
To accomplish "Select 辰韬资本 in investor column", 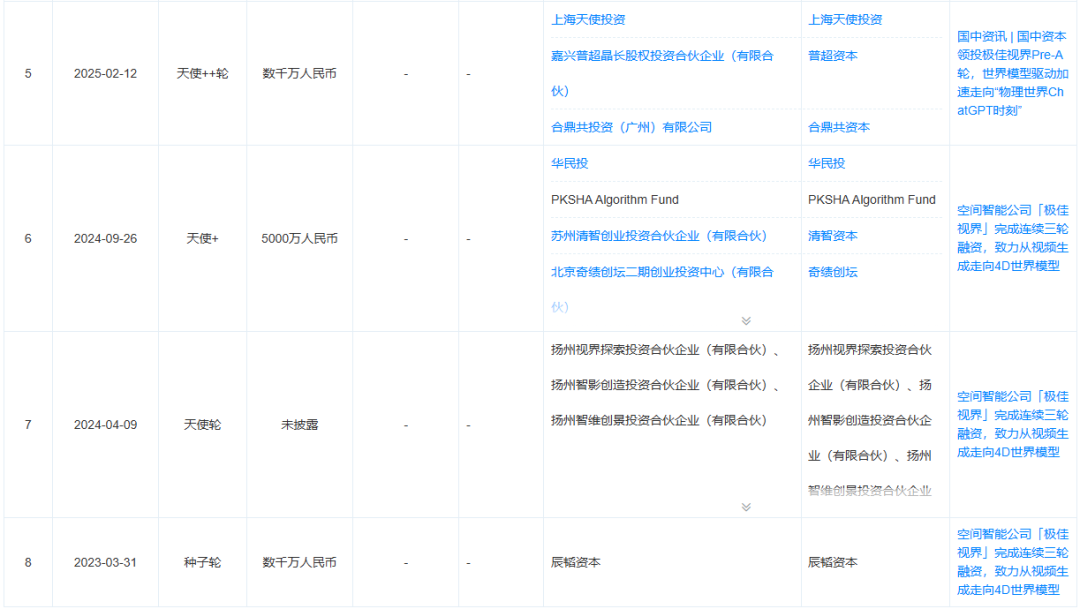I will 576,563.
